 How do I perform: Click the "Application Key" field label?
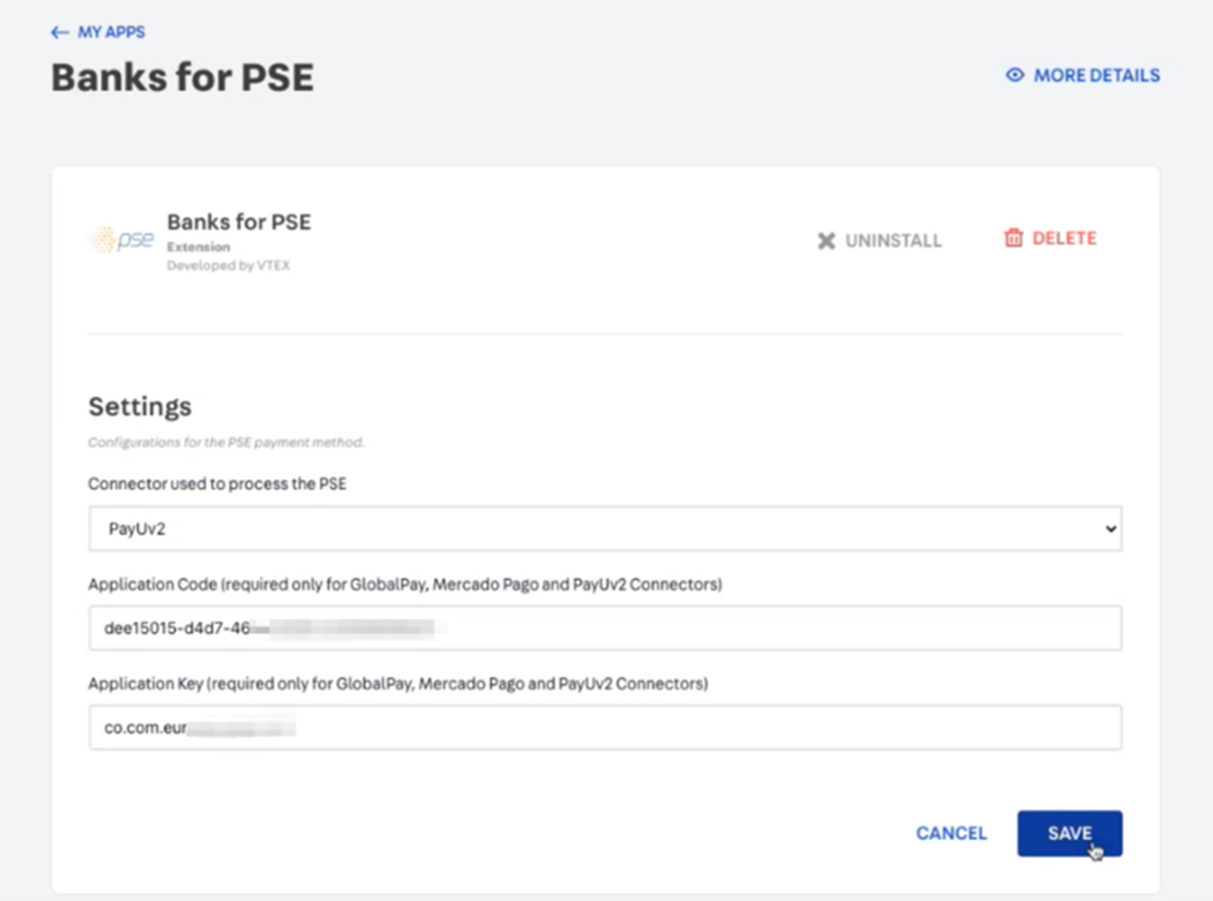coord(398,684)
